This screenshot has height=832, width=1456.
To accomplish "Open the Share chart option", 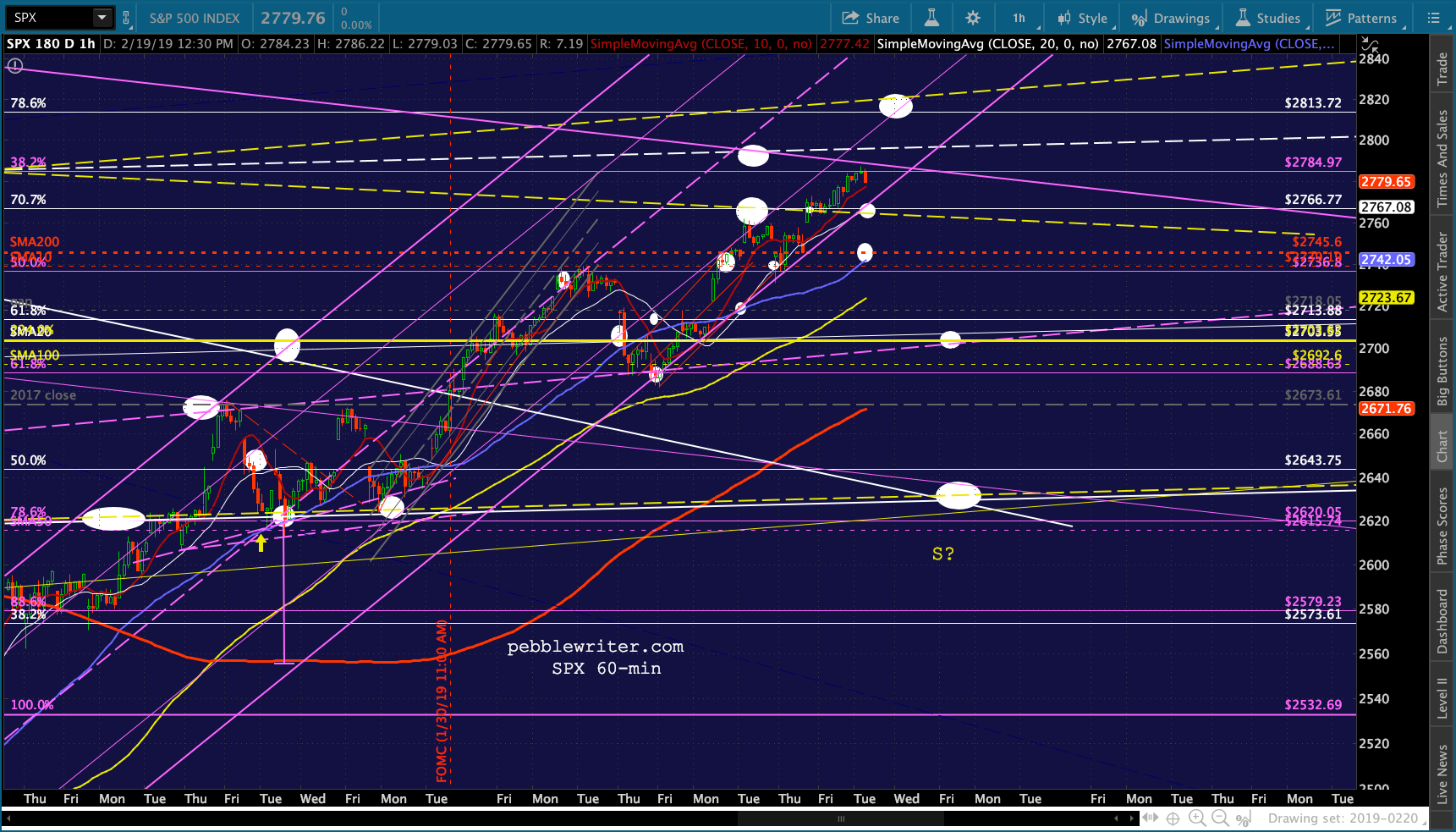I will click(x=871, y=18).
